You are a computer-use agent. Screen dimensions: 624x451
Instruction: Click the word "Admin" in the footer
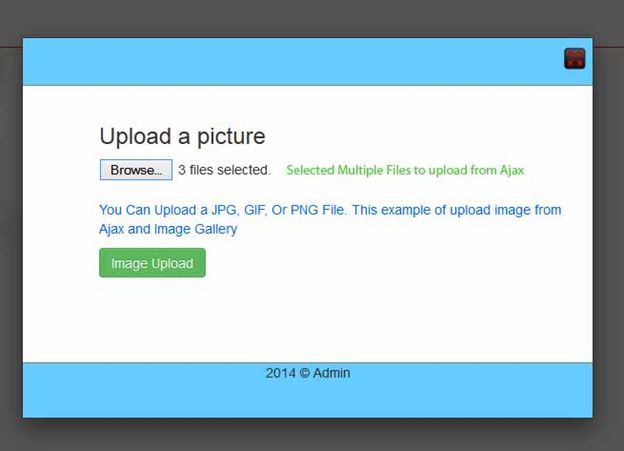[332, 373]
